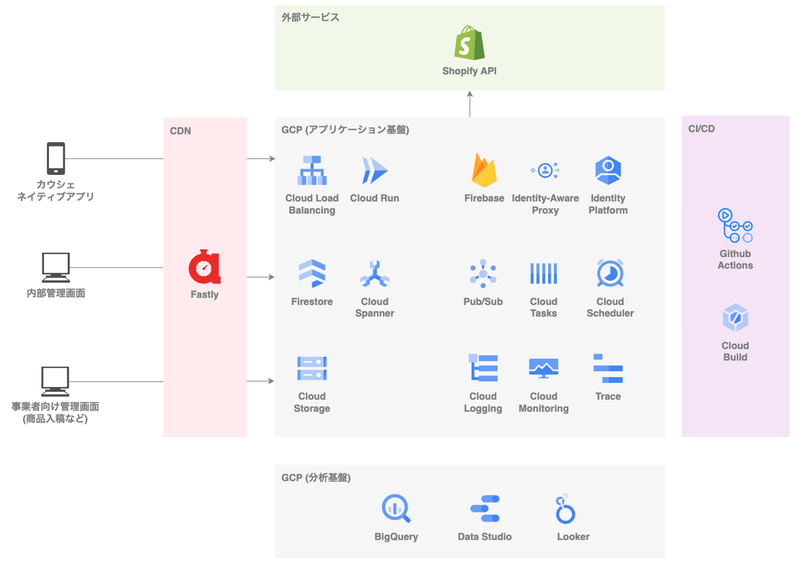Screen dimensions: 800x567
Task: Select the GCP (アプリケーション基盤) heading
Action: pyautogui.click(x=345, y=130)
